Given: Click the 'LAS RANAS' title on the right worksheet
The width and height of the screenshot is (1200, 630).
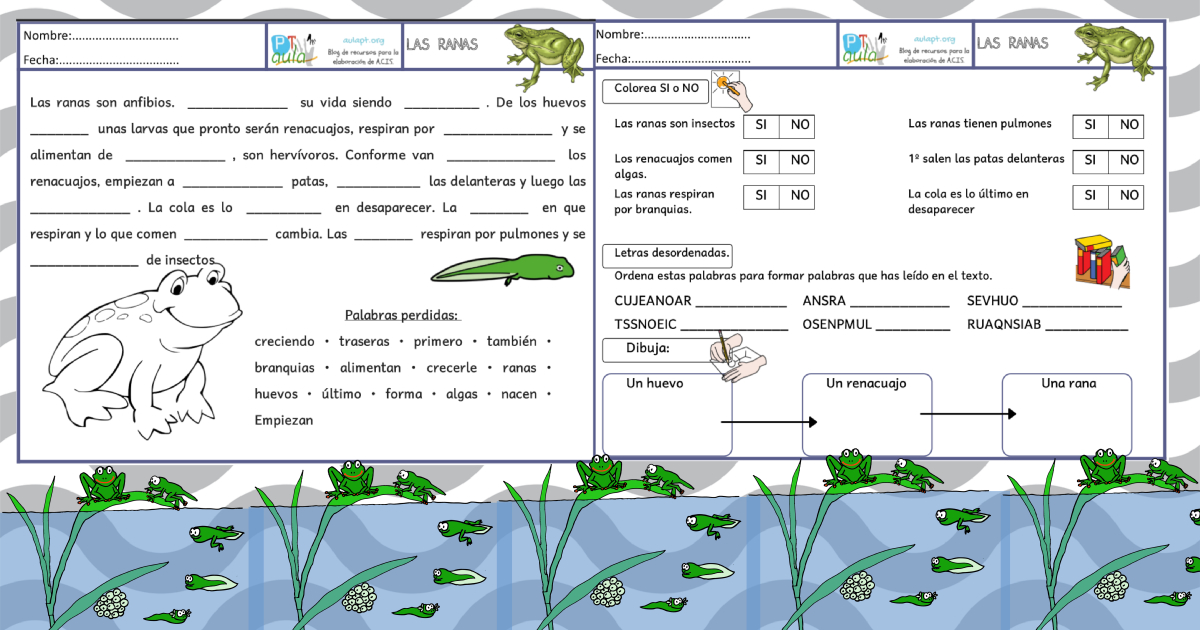Looking at the screenshot, I should pyautogui.click(x=1013, y=43).
